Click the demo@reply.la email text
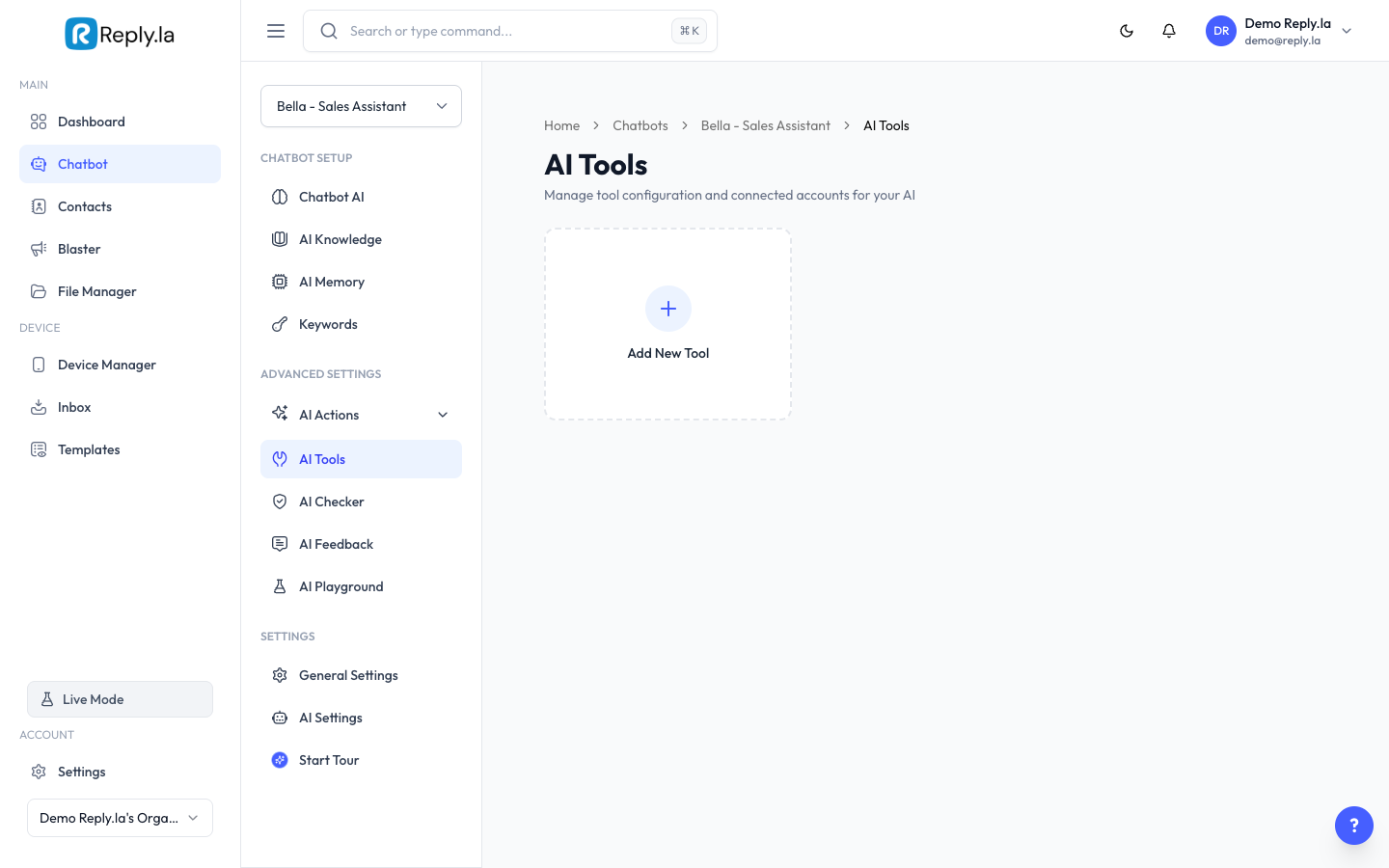Screen dimensions: 1389x868 [1282, 41]
